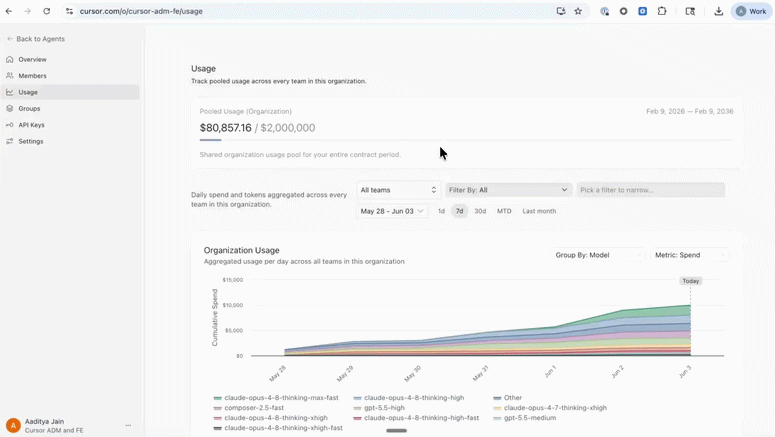Viewport: 775px width, 437px height.
Task: Select the Last month time range
Action: (539, 211)
